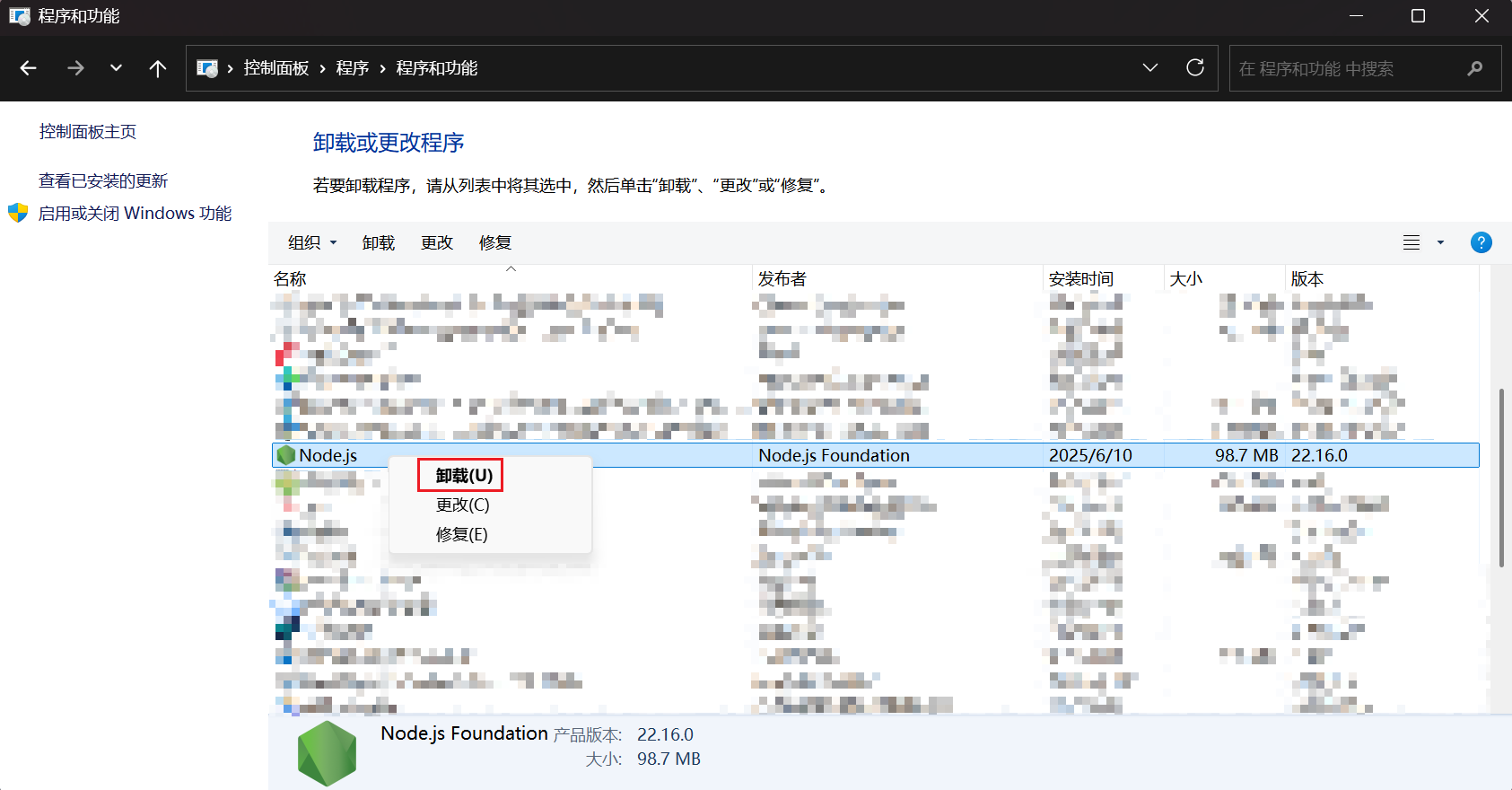Click 更改 in the toolbar
The image size is (1512, 790).
click(437, 243)
